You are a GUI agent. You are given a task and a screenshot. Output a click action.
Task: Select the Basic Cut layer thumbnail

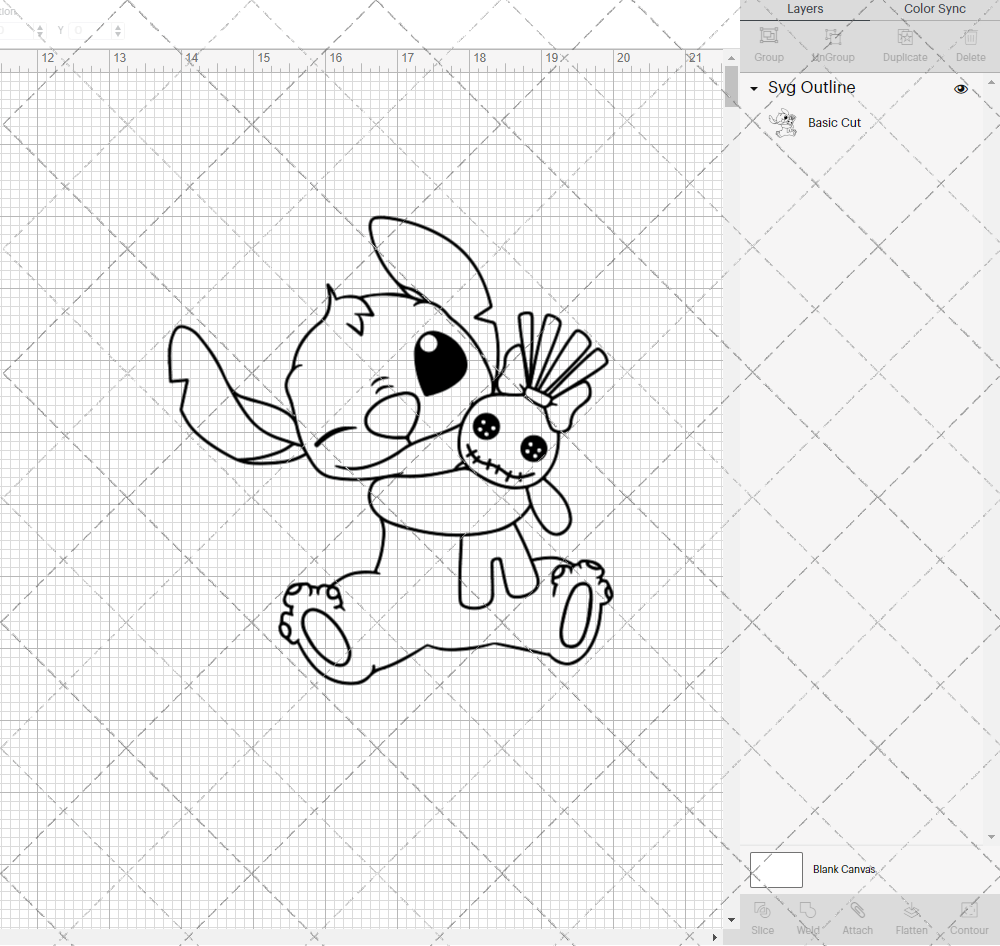pyautogui.click(x=783, y=123)
